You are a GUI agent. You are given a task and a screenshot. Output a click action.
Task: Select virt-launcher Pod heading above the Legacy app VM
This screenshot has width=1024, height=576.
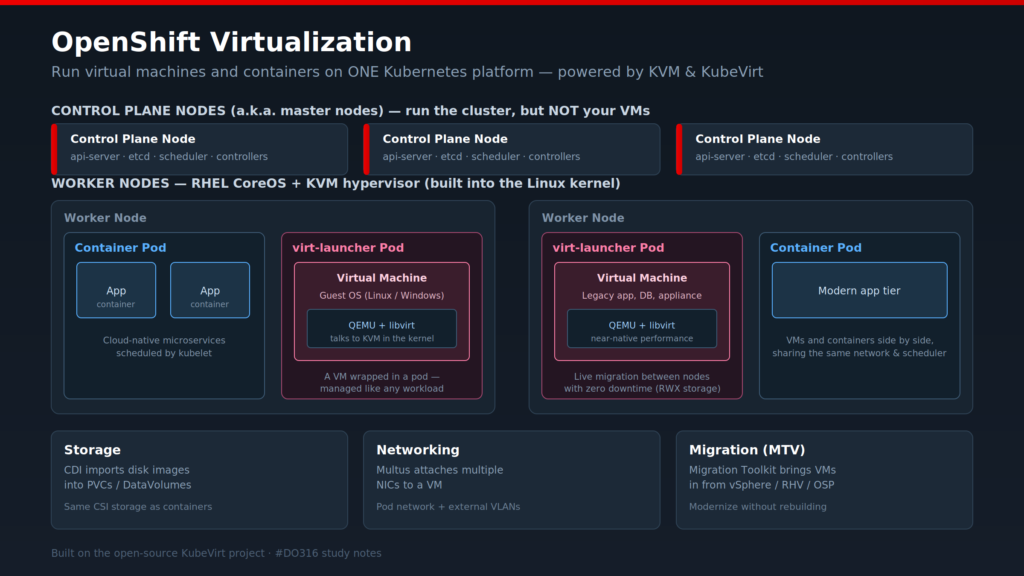click(x=608, y=248)
